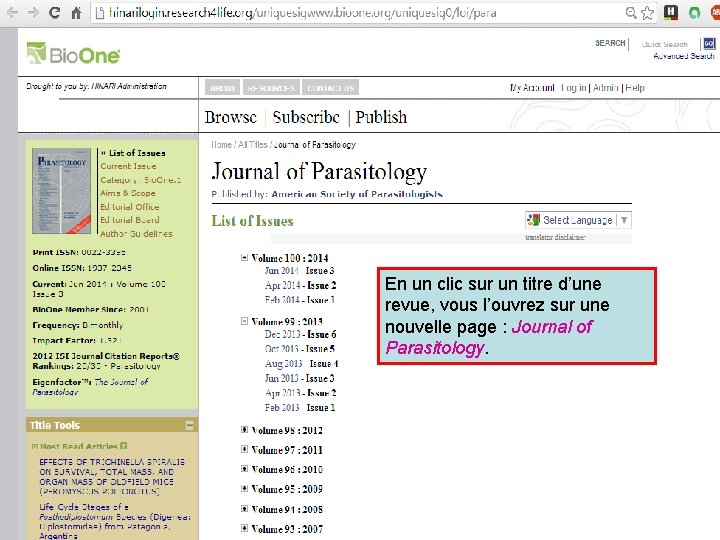Open the Author Guidelines sidebar link
The height and width of the screenshot is (540, 720).
(136, 234)
